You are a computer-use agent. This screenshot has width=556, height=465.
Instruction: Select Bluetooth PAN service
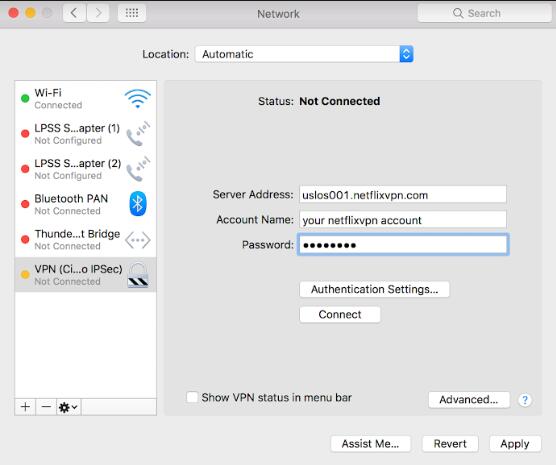pyautogui.click(x=85, y=204)
